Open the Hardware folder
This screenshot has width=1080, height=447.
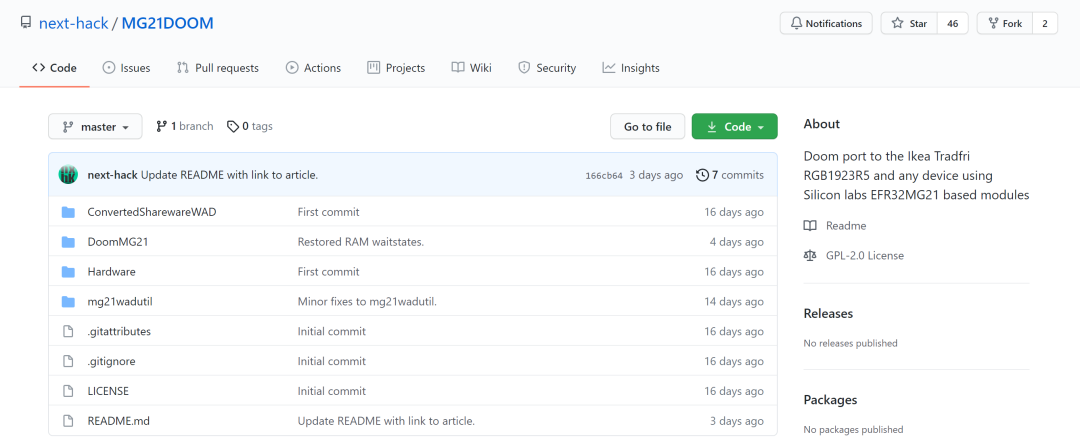click(x=112, y=271)
